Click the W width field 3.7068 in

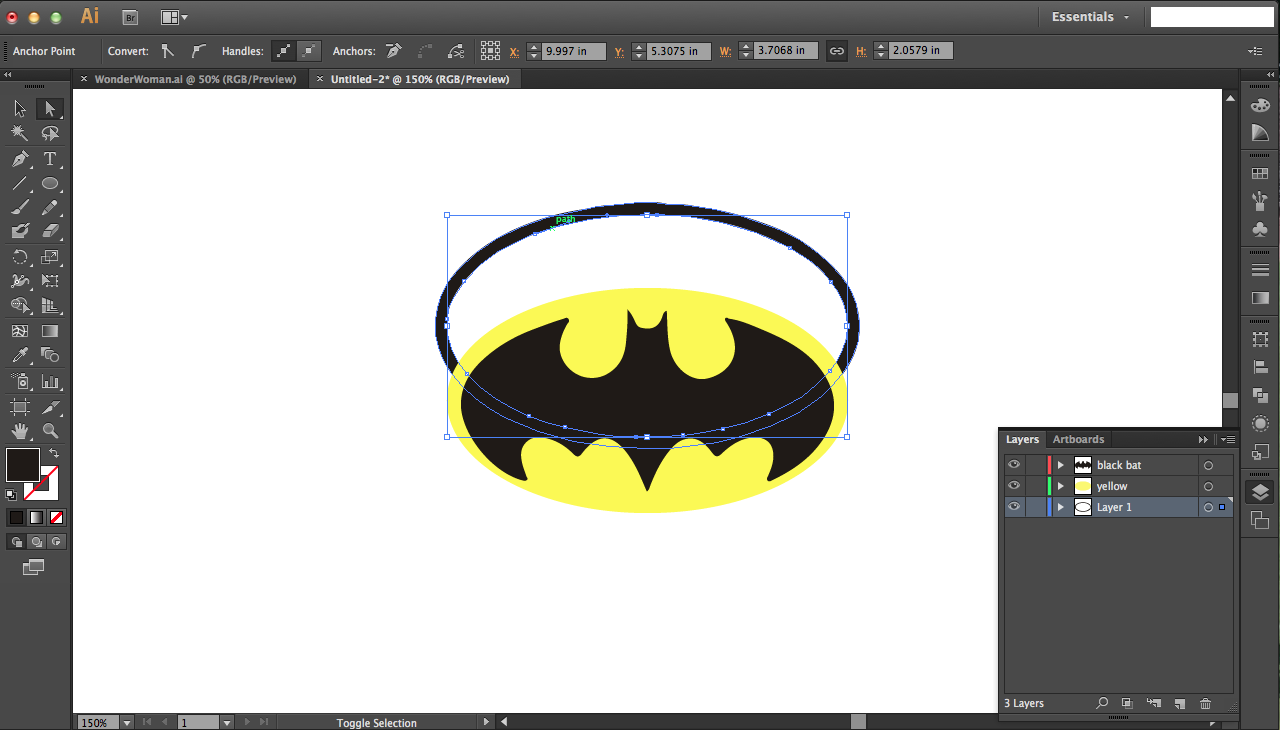[786, 51]
